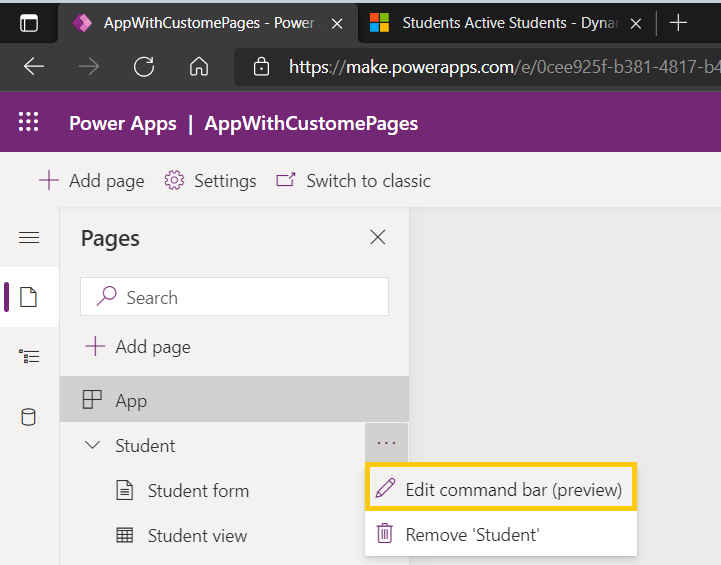Select the Pages icon in left rail
The width and height of the screenshot is (721, 565).
coord(29,297)
